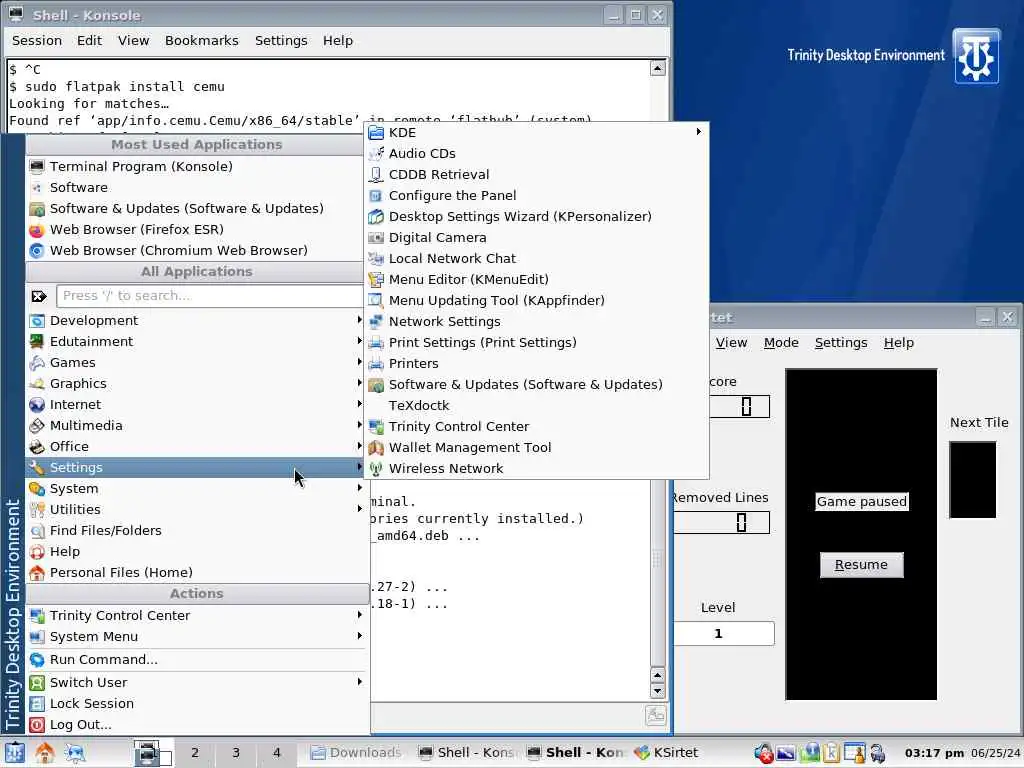Open TeXdoctk from Settings submenu
This screenshot has height=768, width=1024.
pos(537,406)
